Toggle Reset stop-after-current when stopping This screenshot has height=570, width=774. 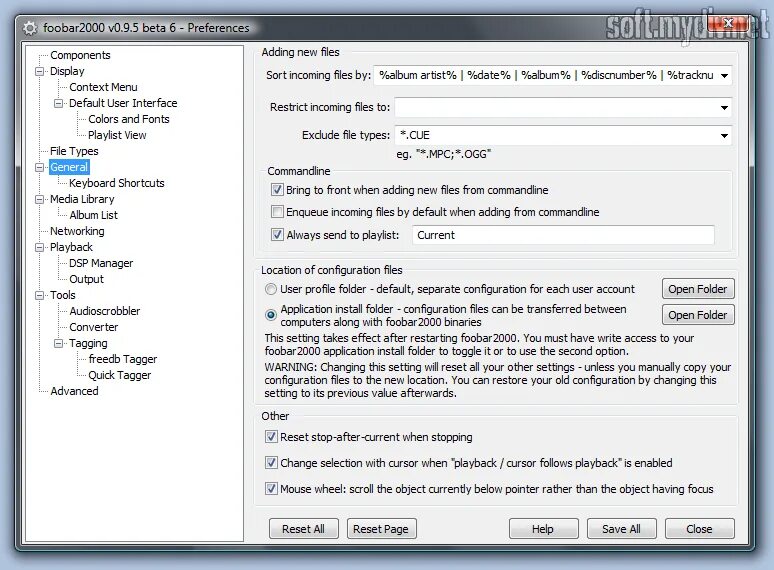click(271, 436)
